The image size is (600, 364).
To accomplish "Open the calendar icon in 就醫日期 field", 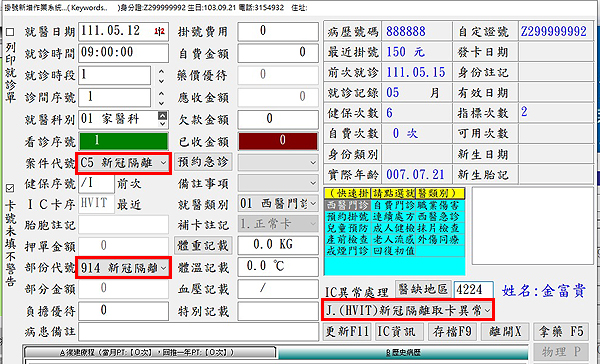I will [x=160, y=31].
